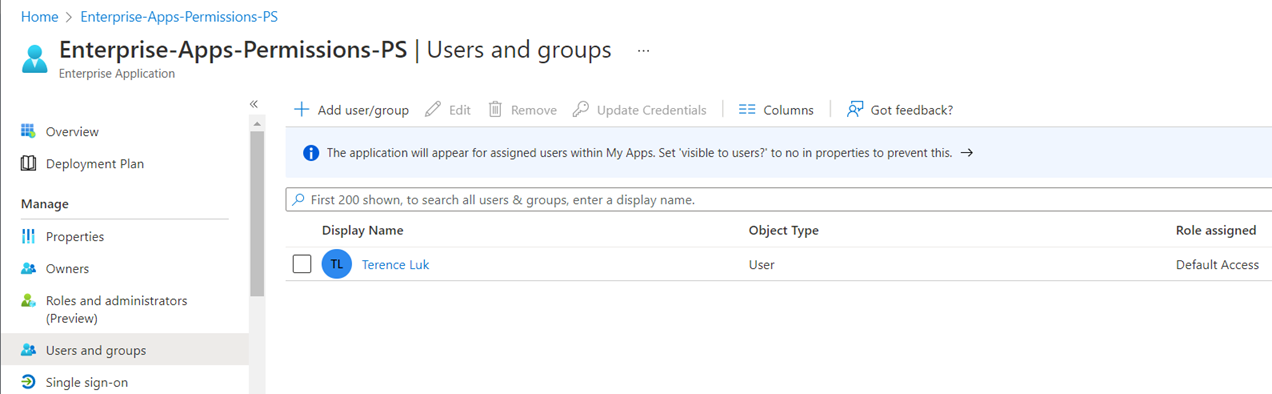Read the My Apps info banner message

pos(640,153)
